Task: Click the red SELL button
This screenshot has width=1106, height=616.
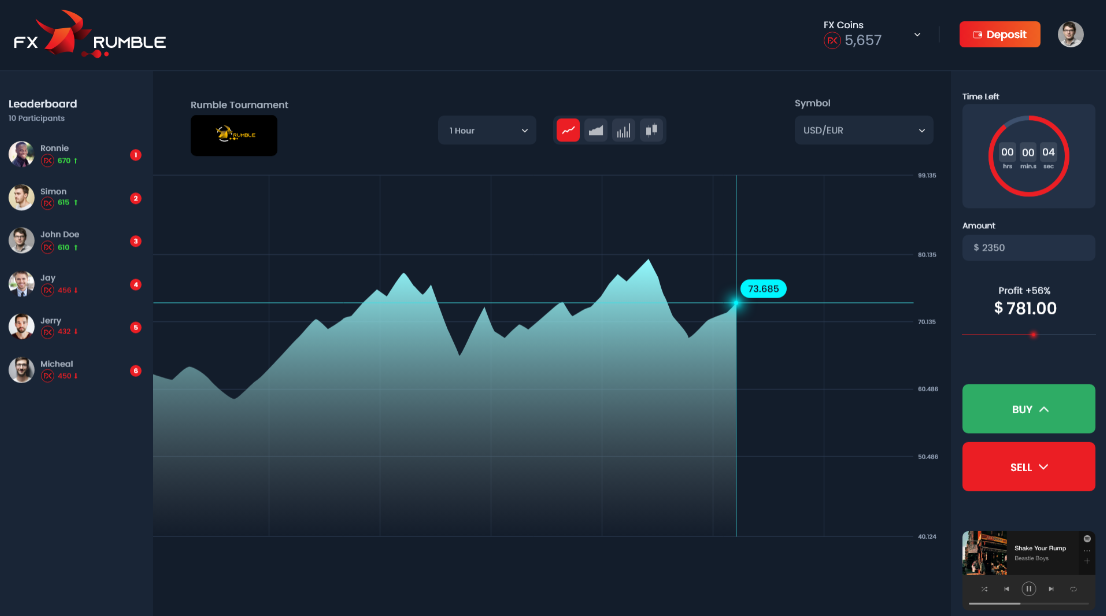Action: 1028,466
